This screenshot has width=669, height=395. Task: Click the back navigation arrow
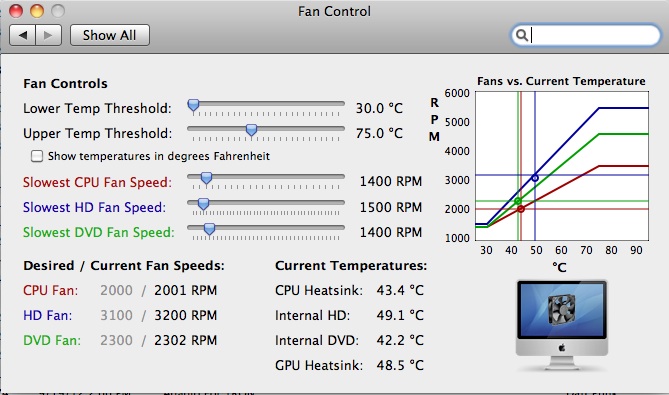tap(23, 35)
